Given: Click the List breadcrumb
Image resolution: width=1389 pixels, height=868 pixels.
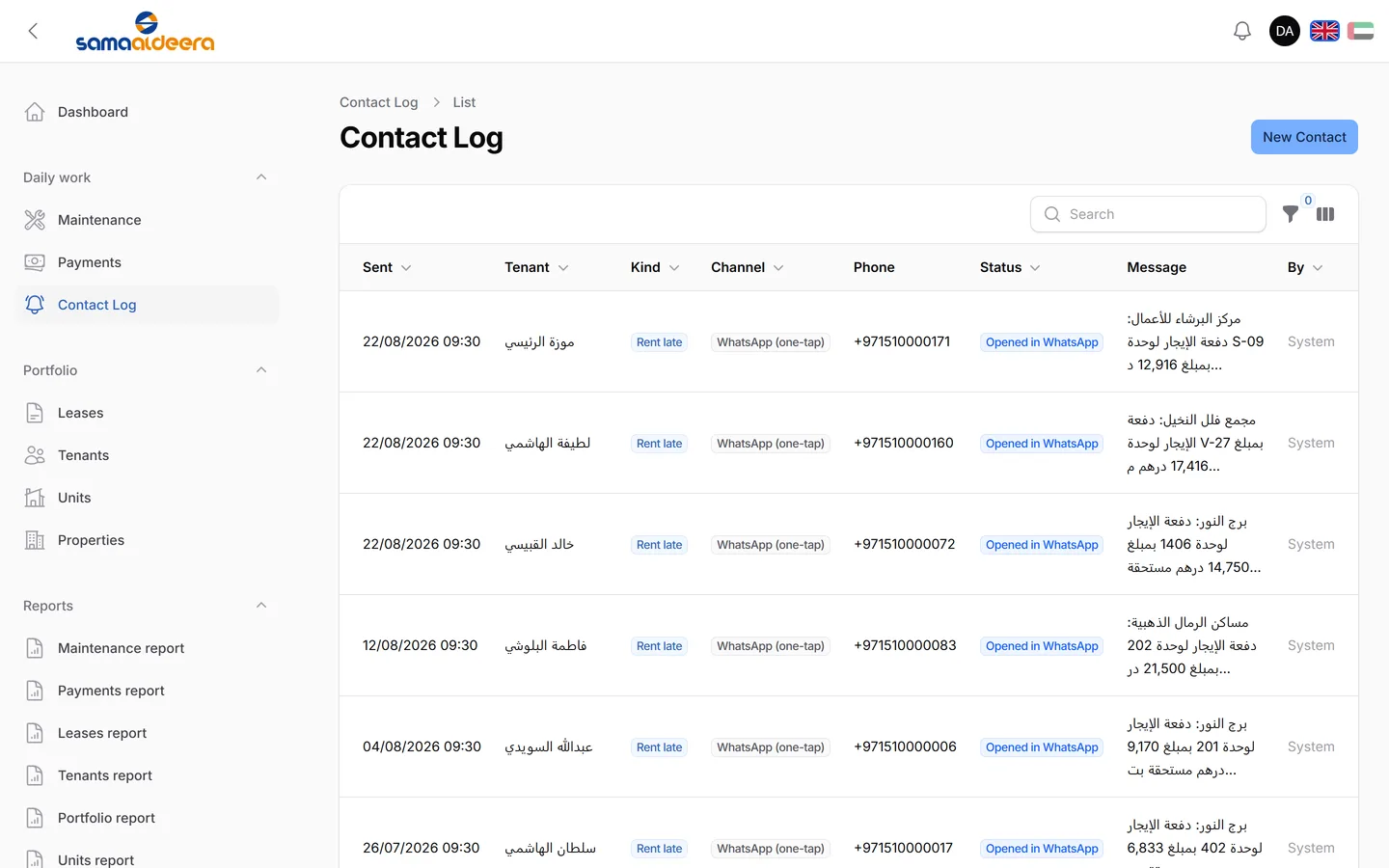Looking at the screenshot, I should (464, 102).
